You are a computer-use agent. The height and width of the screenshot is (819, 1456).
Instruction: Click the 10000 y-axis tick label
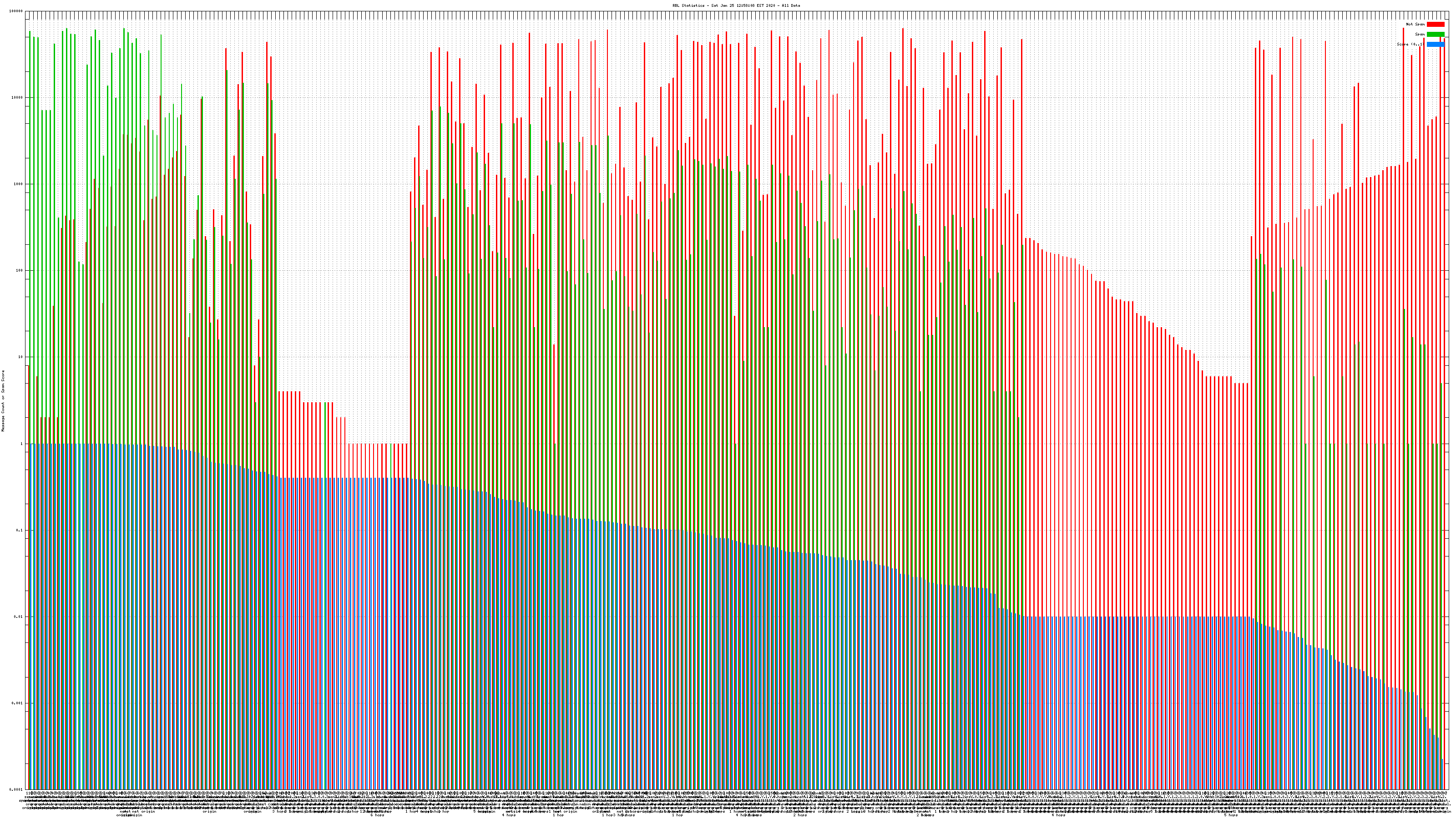[18, 98]
